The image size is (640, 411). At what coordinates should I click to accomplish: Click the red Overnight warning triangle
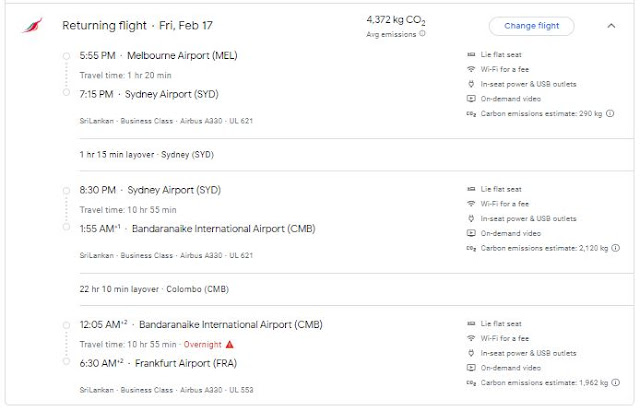229,344
